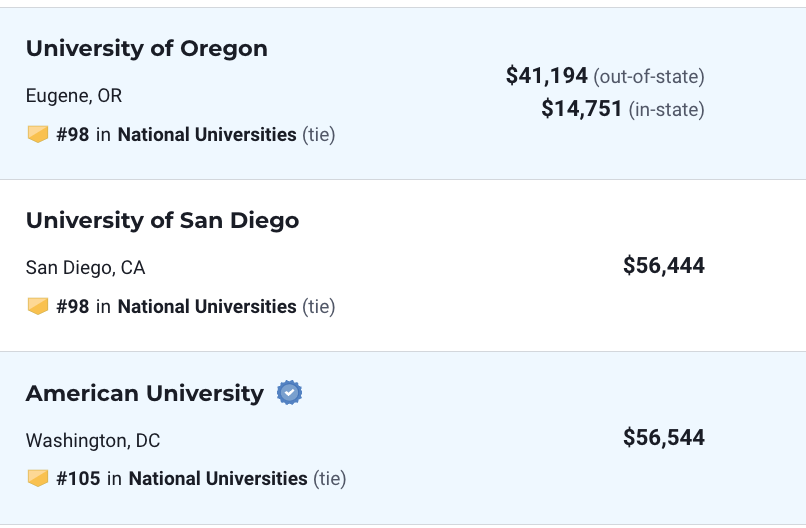This screenshot has width=806, height=528.
Task: Select the #105 rank for American University
Action: point(78,479)
